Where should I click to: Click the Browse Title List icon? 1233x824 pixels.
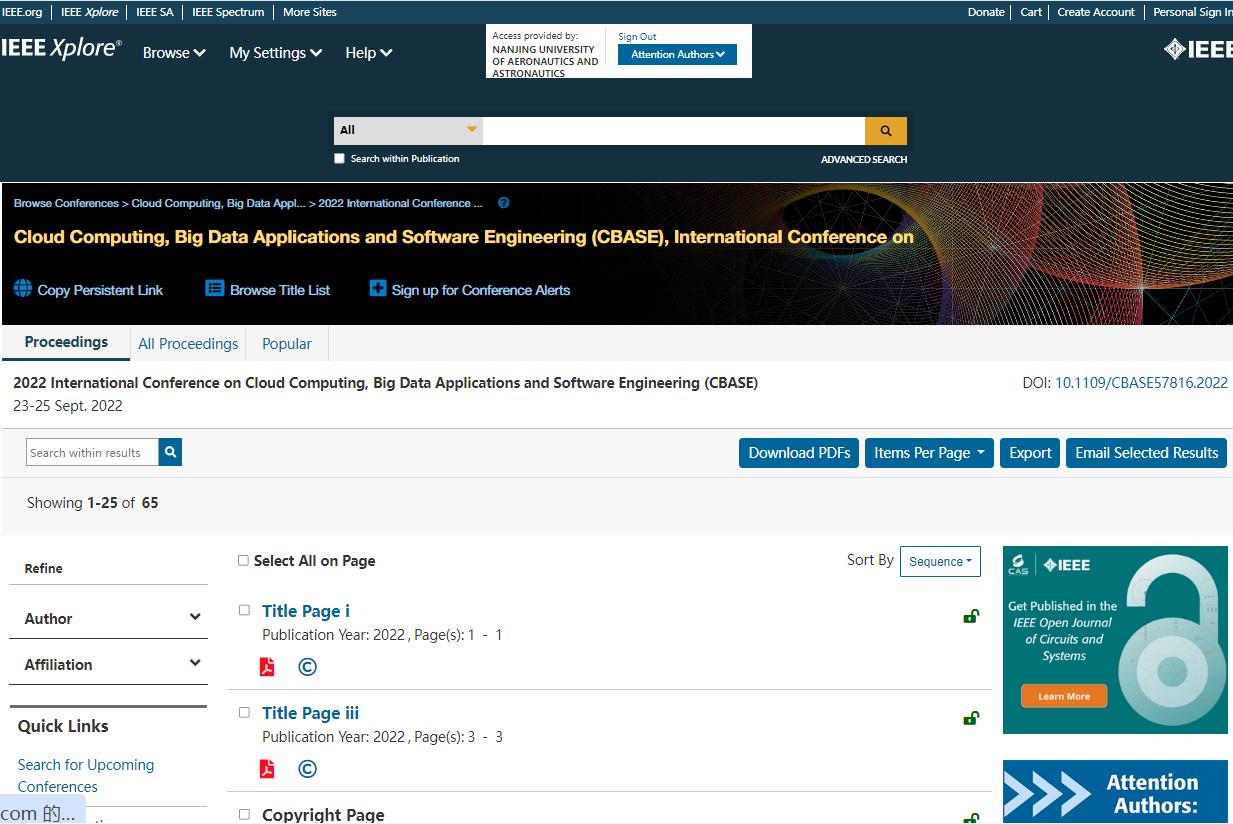[215, 289]
